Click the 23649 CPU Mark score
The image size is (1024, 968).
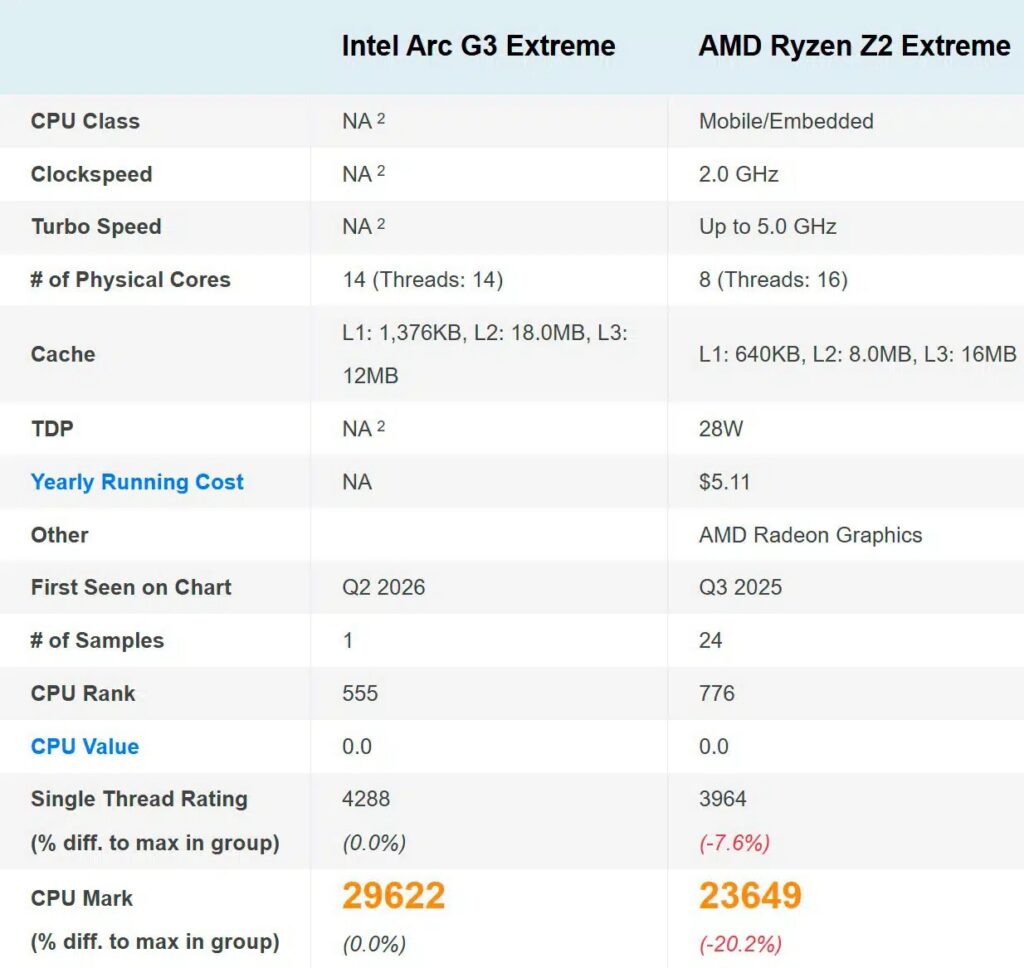click(750, 895)
